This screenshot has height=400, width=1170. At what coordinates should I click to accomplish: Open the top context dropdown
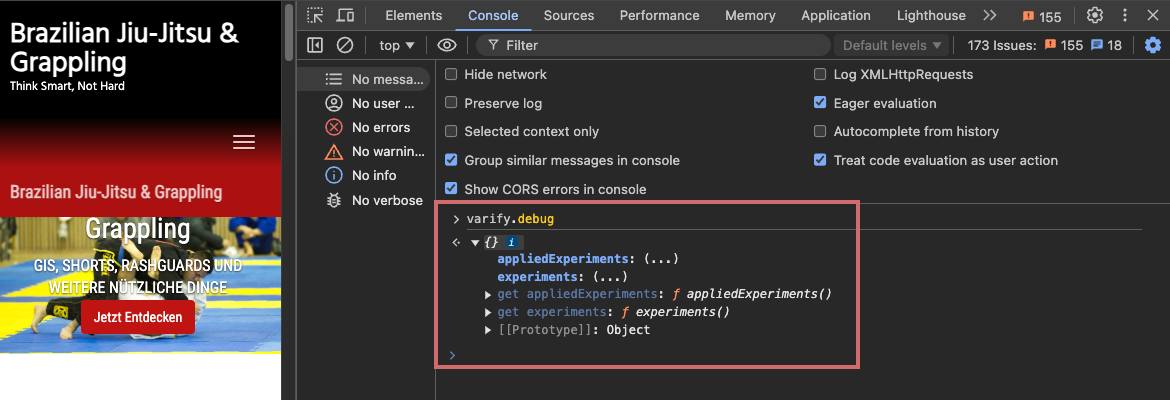point(397,46)
